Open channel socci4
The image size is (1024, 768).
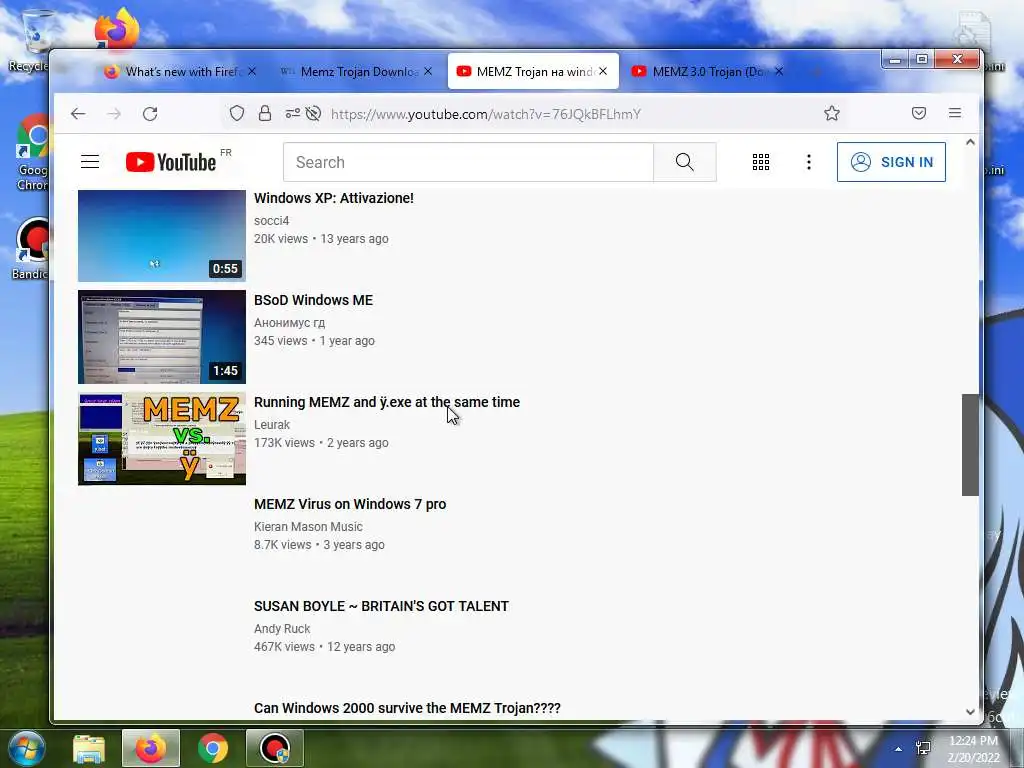(x=272, y=221)
